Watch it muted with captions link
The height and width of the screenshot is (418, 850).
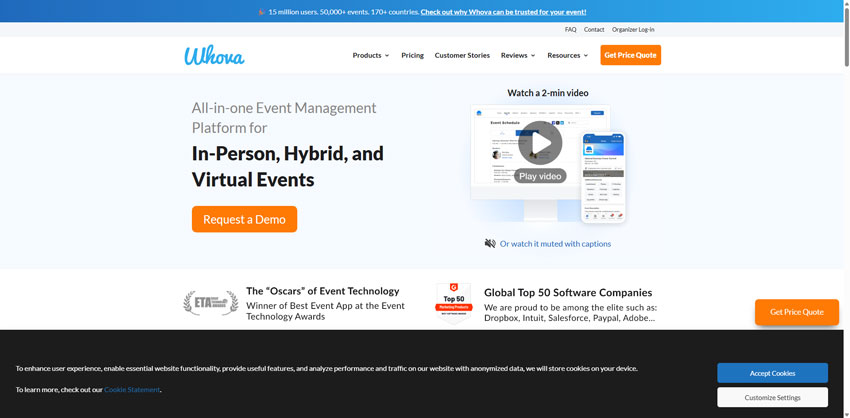click(x=555, y=244)
